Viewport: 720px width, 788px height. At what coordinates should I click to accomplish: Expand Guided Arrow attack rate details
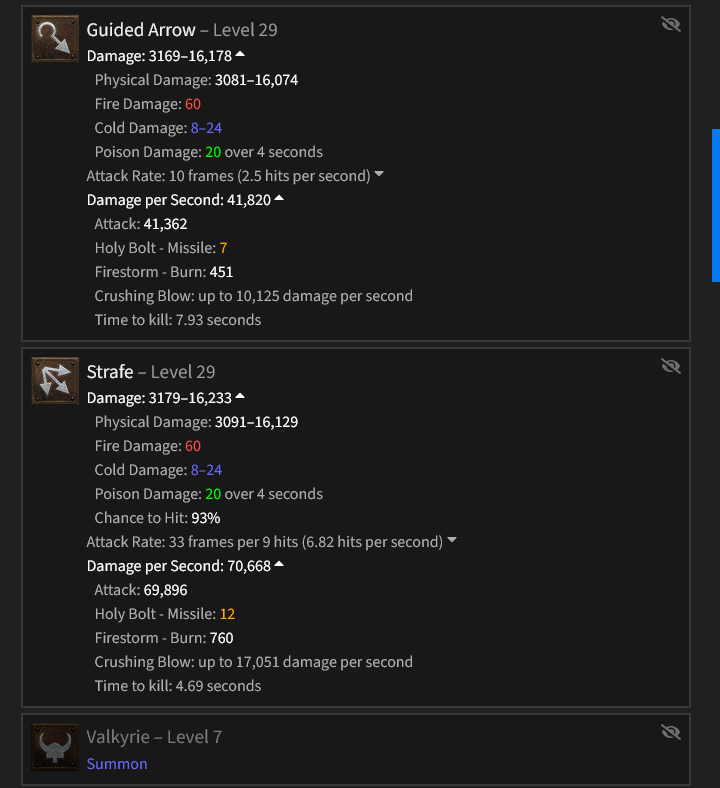379,175
